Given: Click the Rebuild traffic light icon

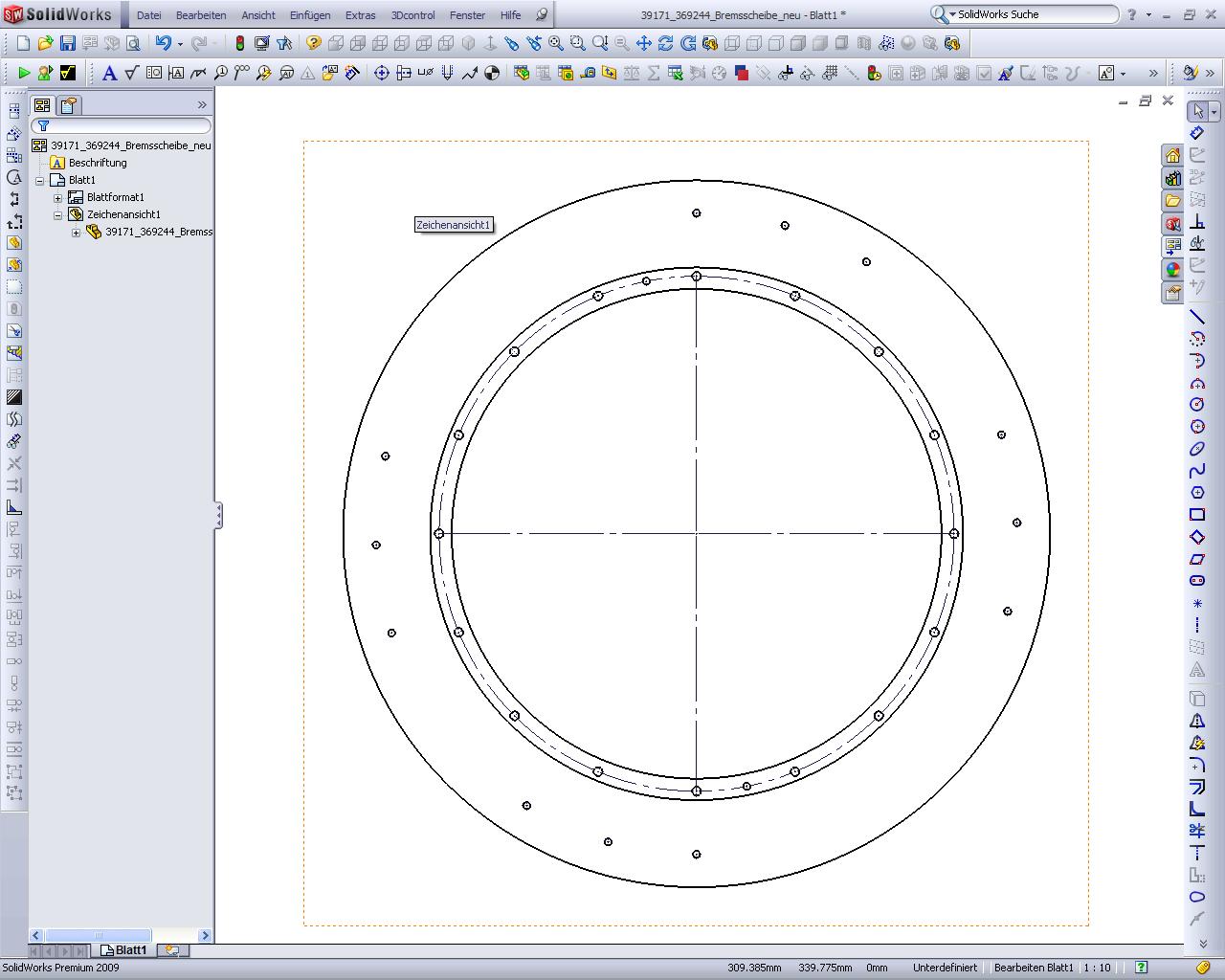Looking at the screenshot, I should coord(239,43).
